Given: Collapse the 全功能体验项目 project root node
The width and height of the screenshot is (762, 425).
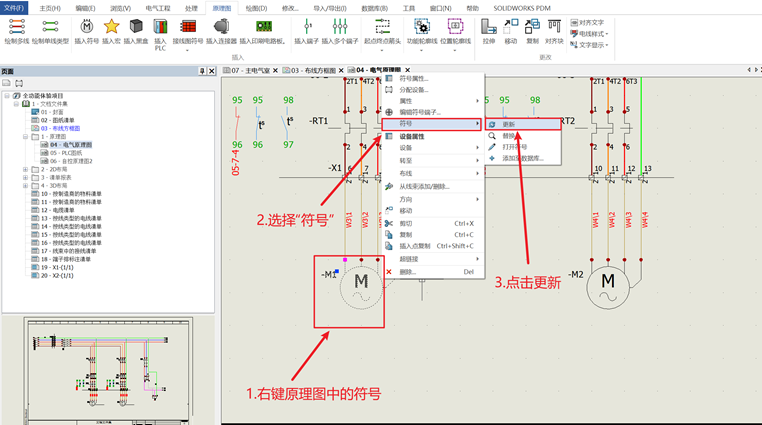Looking at the screenshot, I should coord(7,96).
